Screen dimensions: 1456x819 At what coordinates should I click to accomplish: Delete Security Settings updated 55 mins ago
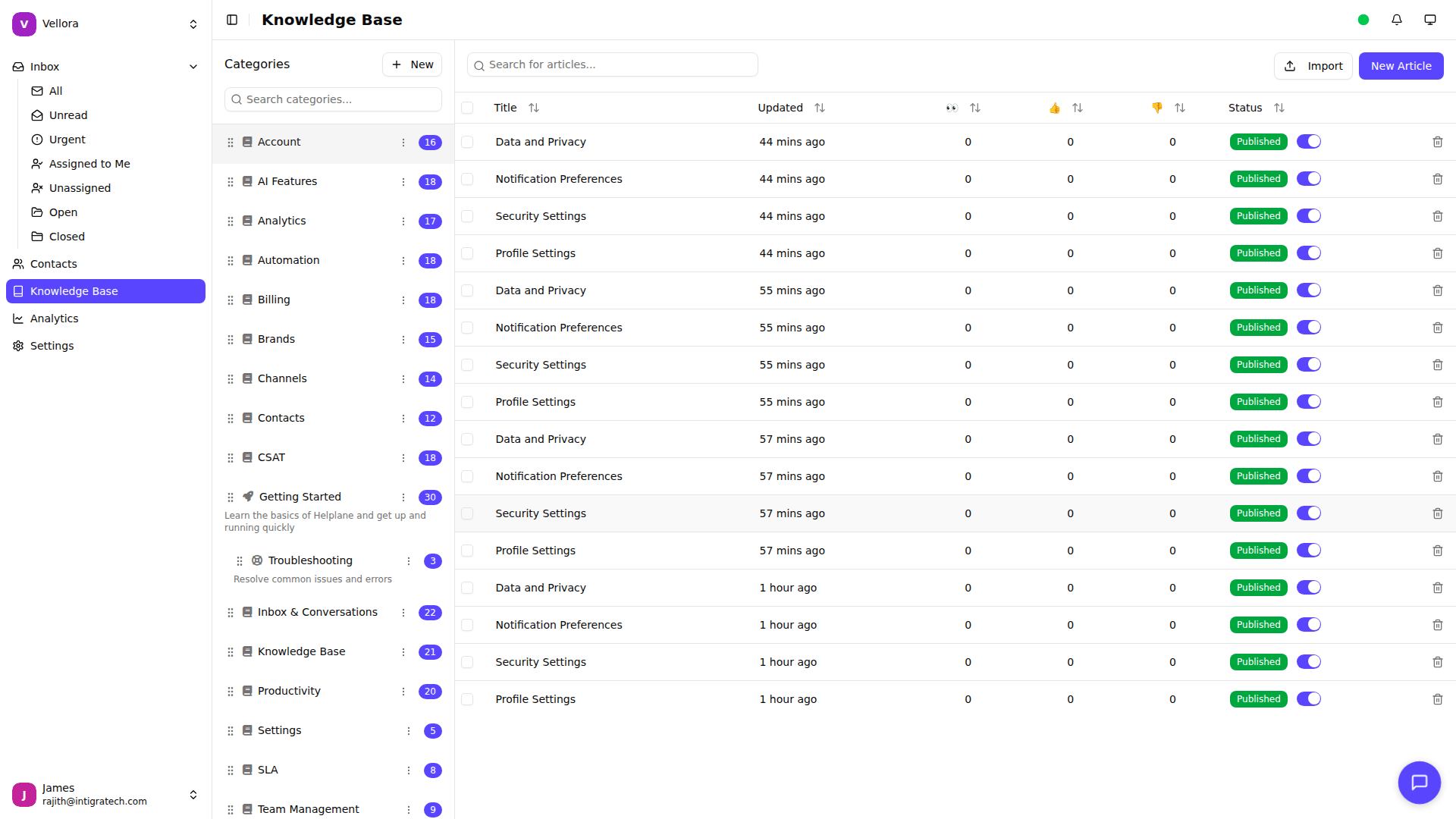click(1438, 365)
